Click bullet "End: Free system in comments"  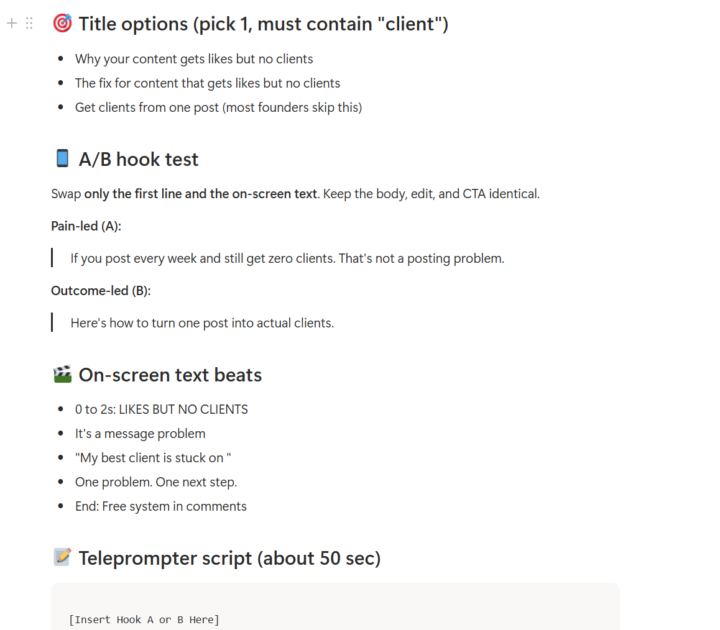pos(161,506)
